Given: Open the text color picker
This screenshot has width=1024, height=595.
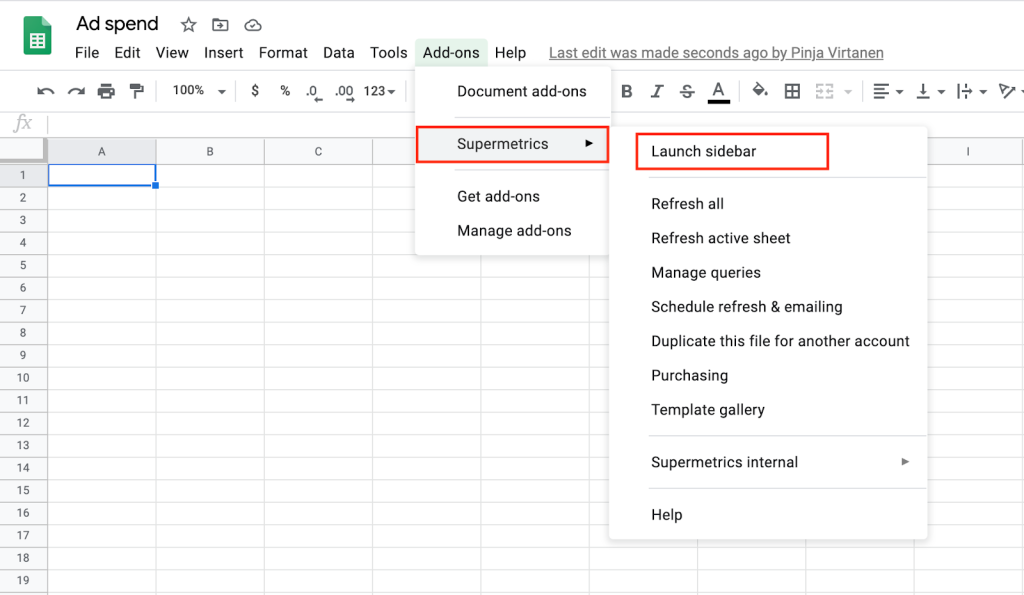Looking at the screenshot, I should click(x=718, y=92).
